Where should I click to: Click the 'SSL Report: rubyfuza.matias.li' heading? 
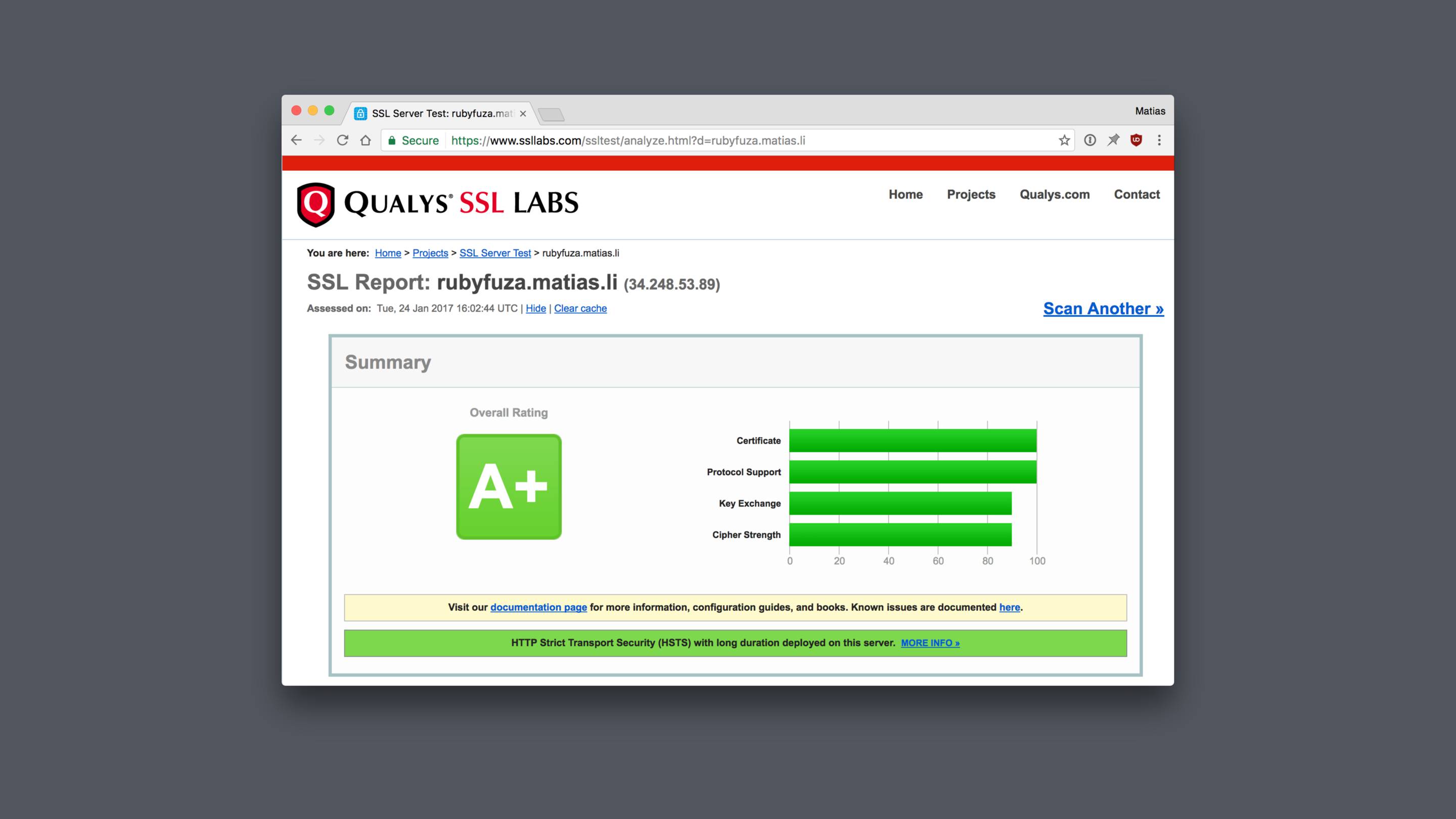[x=462, y=283]
